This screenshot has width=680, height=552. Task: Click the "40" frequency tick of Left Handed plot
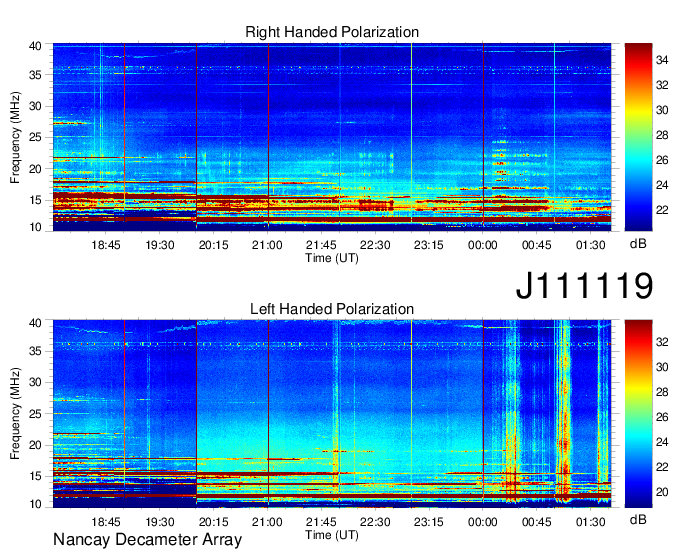(35, 323)
